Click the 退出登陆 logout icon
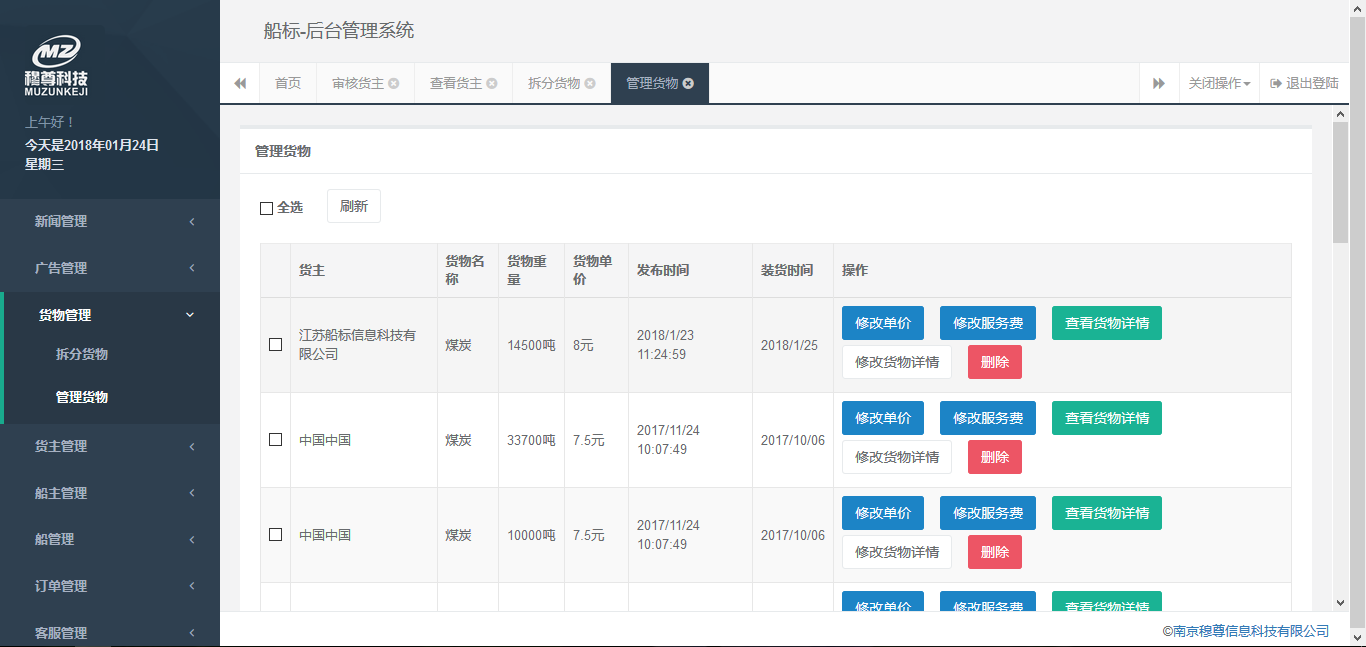Viewport: 1366px width, 647px height. coord(1276,84)
